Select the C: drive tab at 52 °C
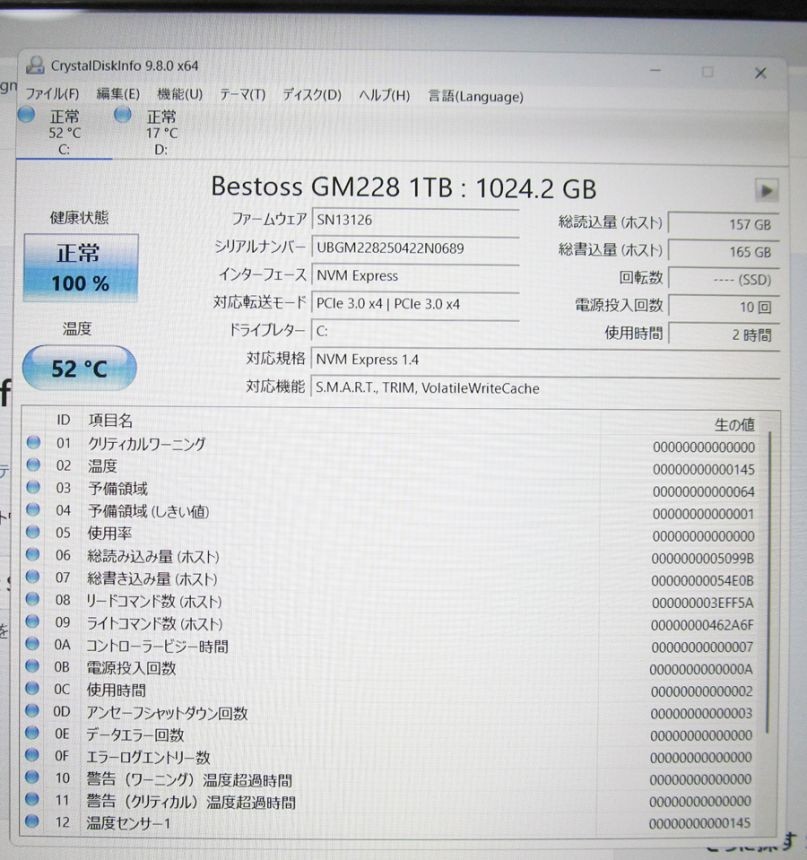 (64, 132)
